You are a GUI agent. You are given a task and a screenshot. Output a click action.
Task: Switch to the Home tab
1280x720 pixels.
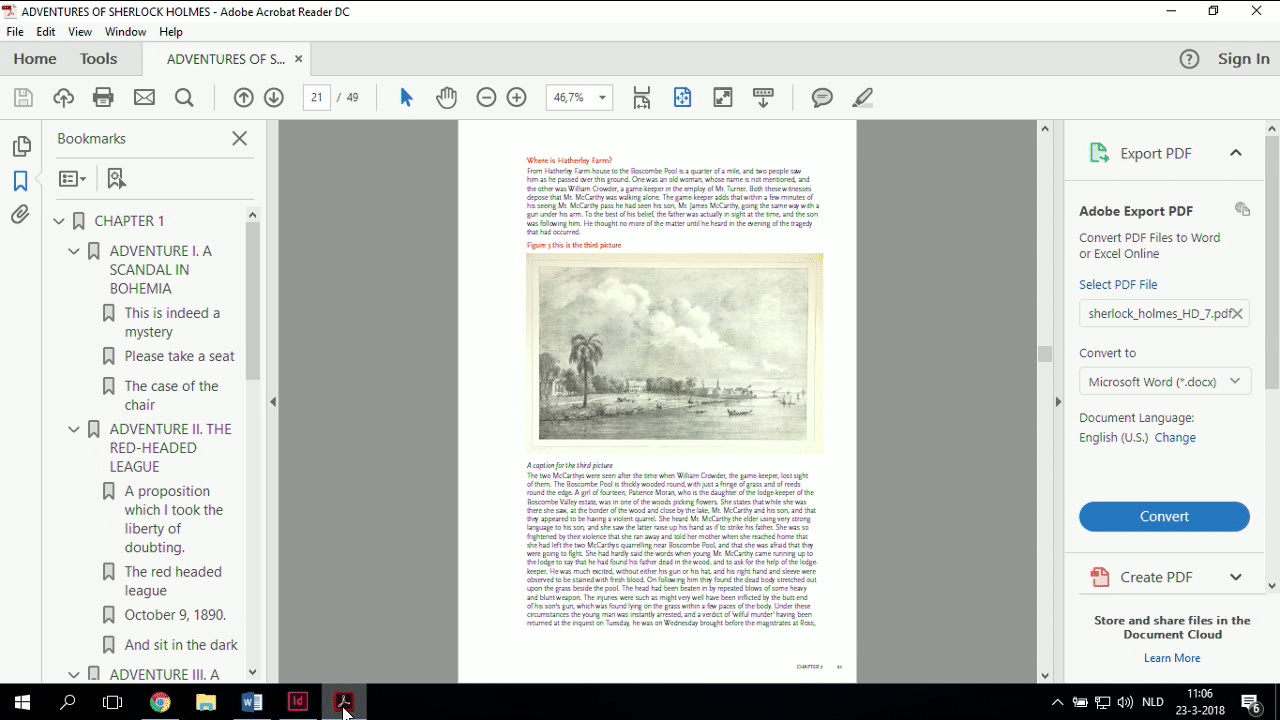pyautogui.click(x=35, y=59)
